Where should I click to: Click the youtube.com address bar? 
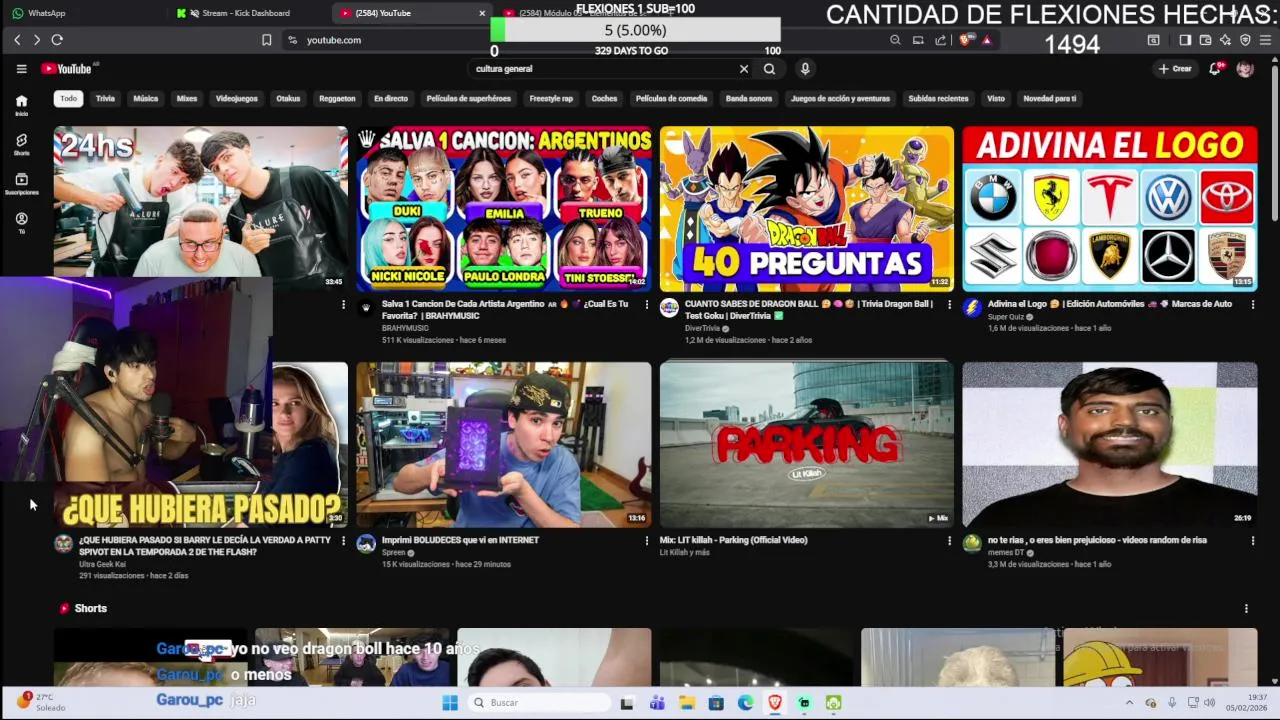pyautogui.click(x=580, y=40)
